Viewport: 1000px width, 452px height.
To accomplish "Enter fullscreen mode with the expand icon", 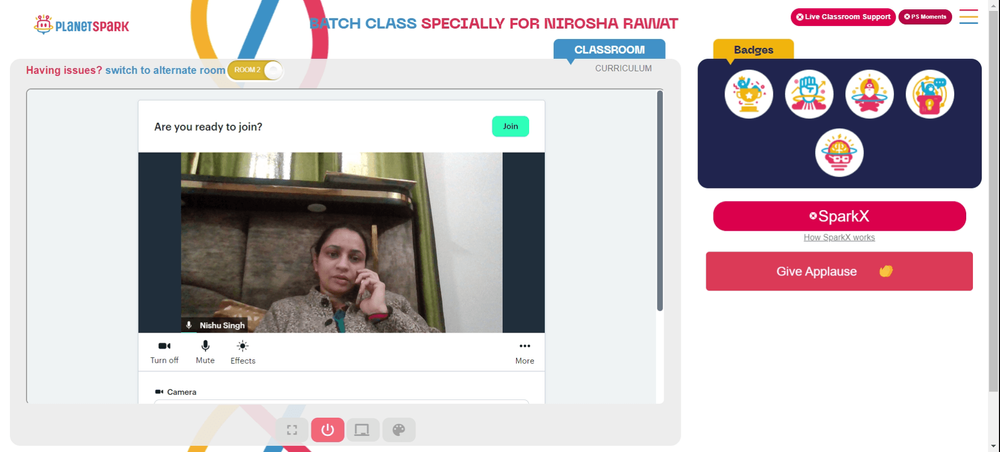I will point(292,430).
